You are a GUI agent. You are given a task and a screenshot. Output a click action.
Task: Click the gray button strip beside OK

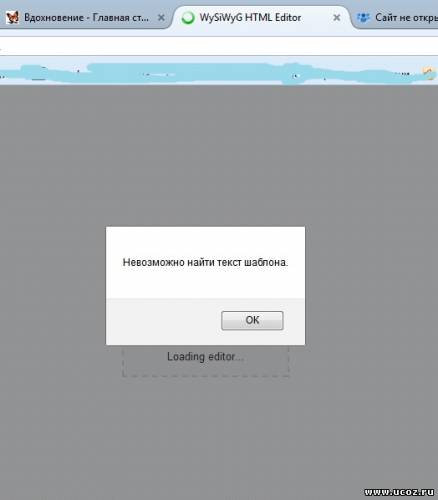[163, 321]
